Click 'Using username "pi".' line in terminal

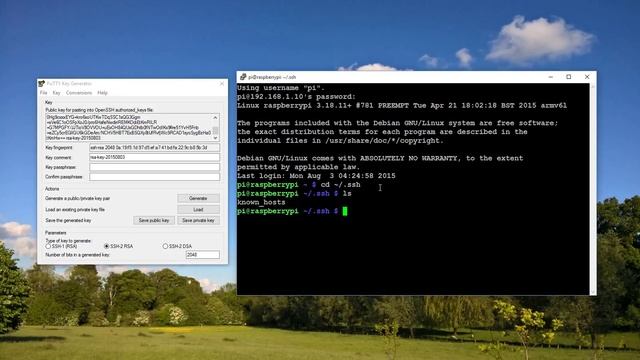pyautogui.click(x=281, y=88)
